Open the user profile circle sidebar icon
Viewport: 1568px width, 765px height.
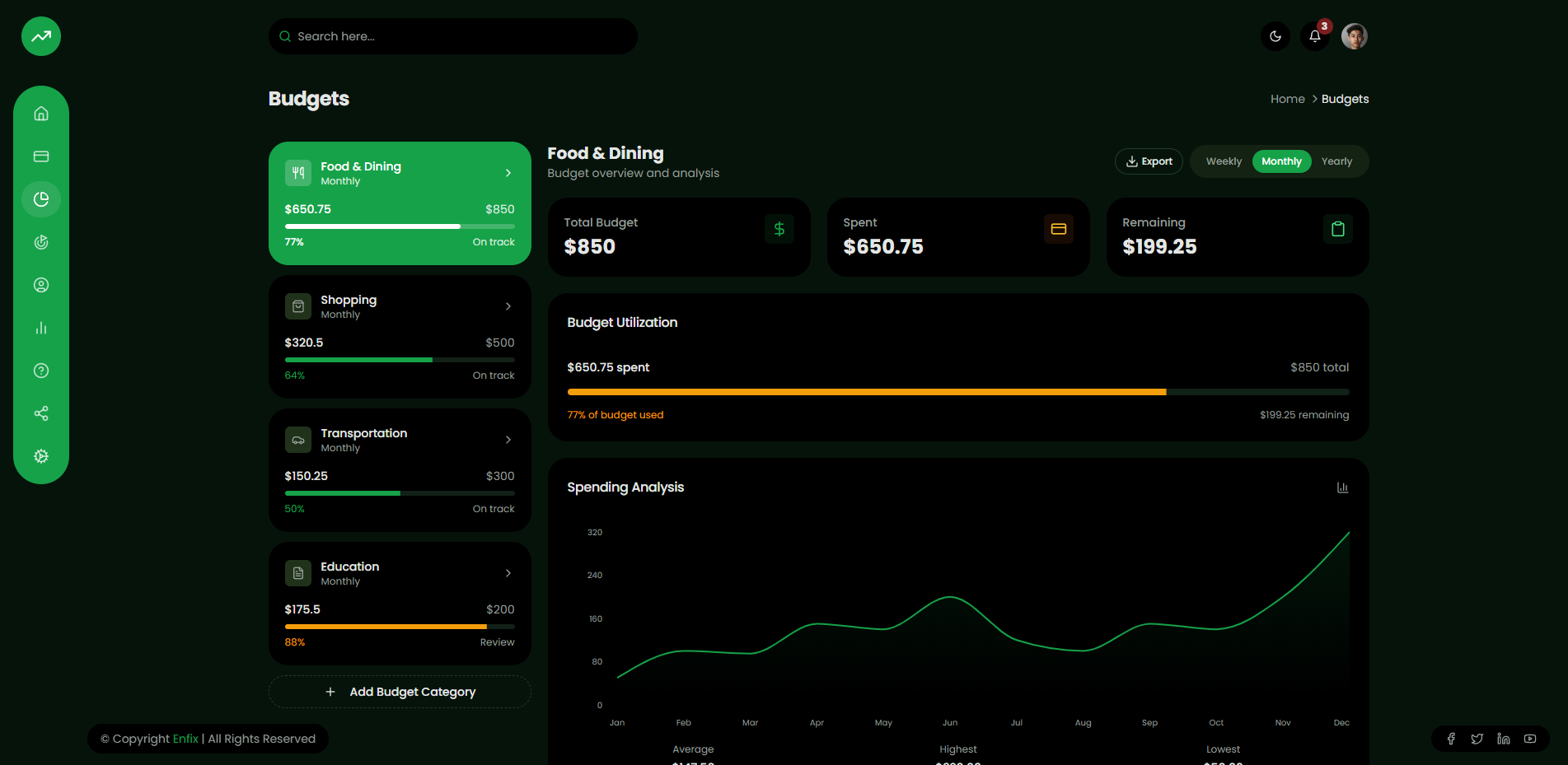(x=41, y=285)
